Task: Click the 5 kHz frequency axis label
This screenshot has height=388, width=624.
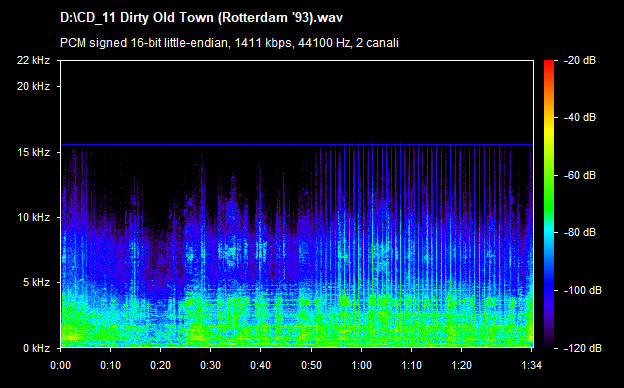Action: 36,283
